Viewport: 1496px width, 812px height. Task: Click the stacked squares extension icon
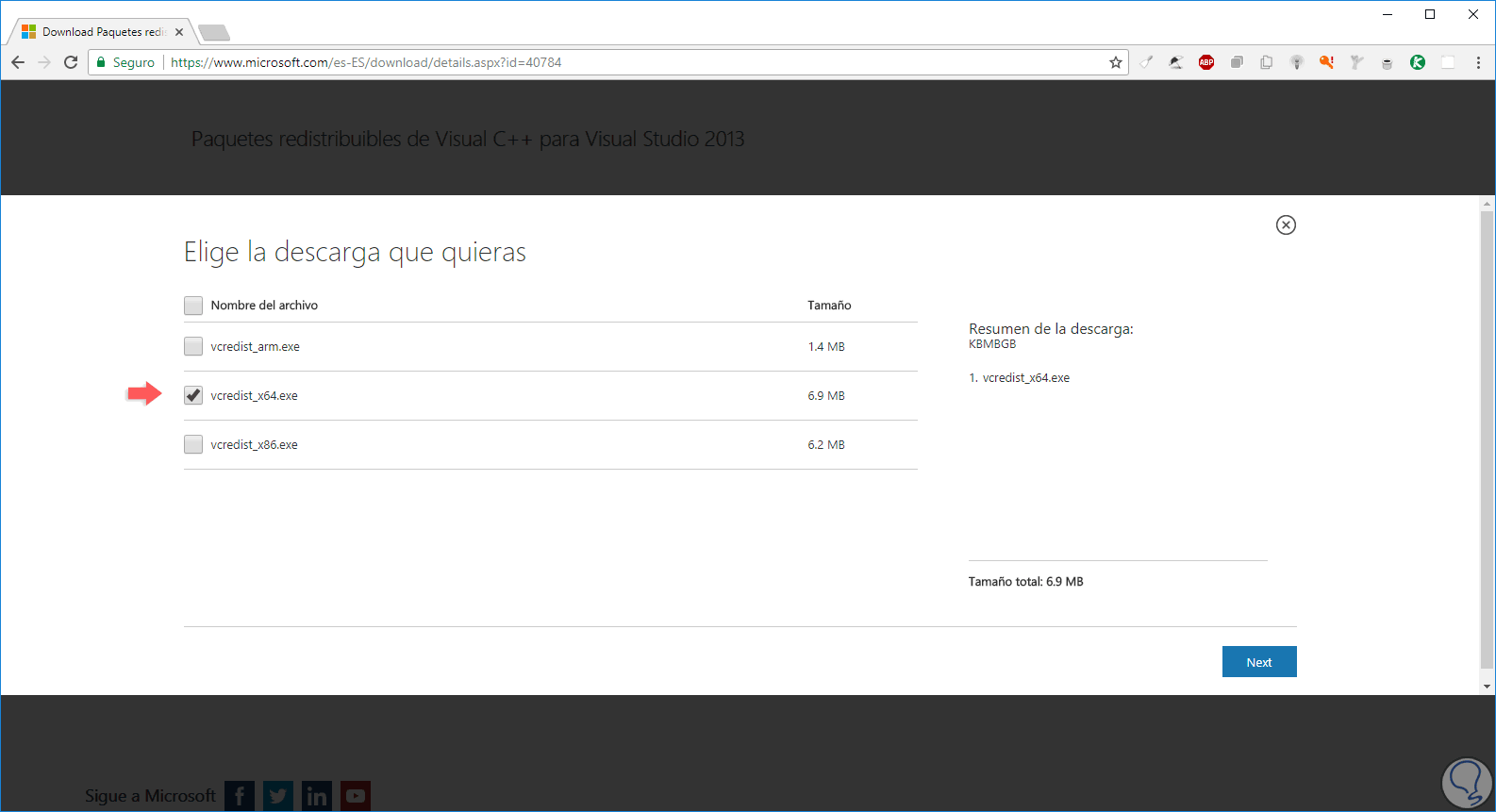[x=1237, y=62]
